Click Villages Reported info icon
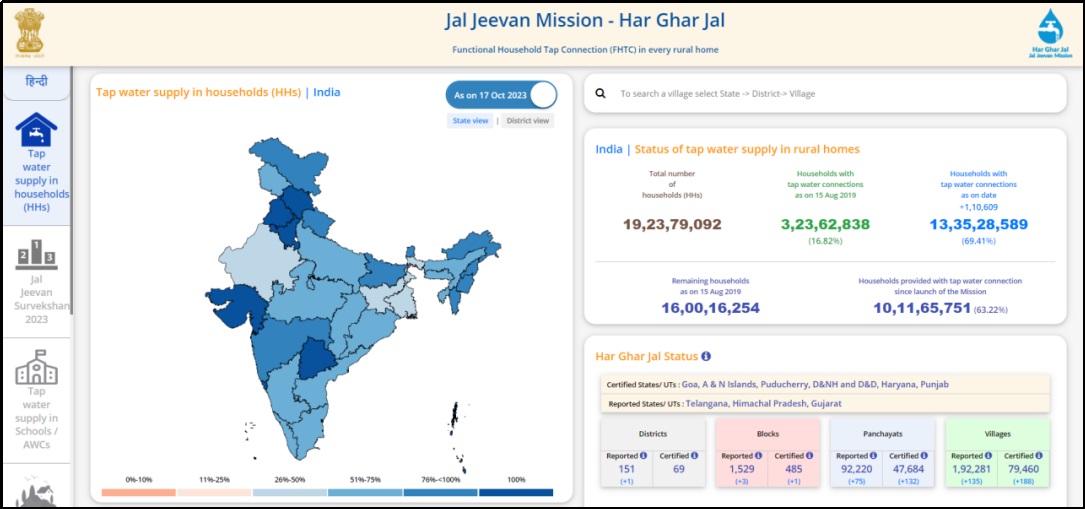 tap(987, 456)
